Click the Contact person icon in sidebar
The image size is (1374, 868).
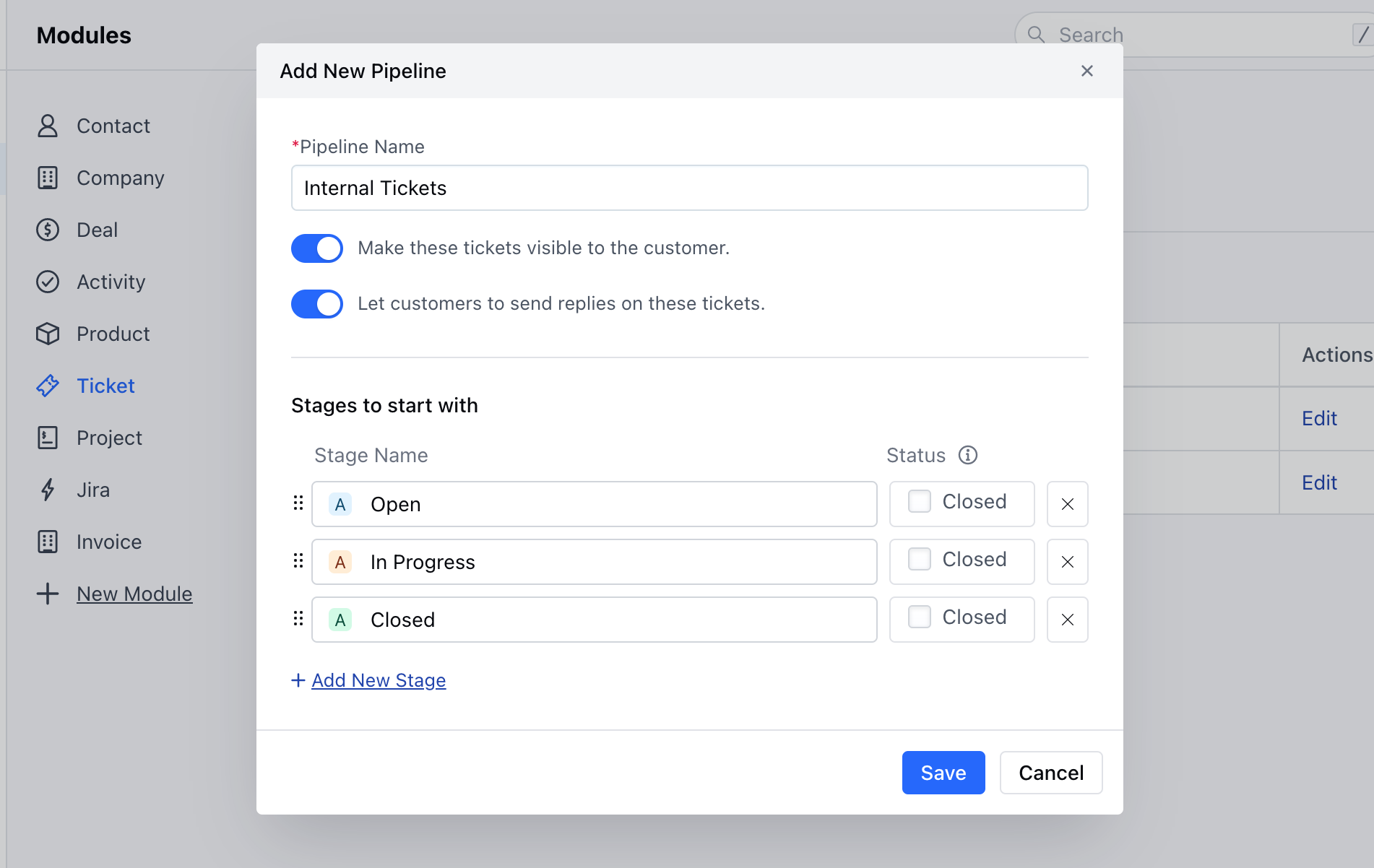point(48,126)
